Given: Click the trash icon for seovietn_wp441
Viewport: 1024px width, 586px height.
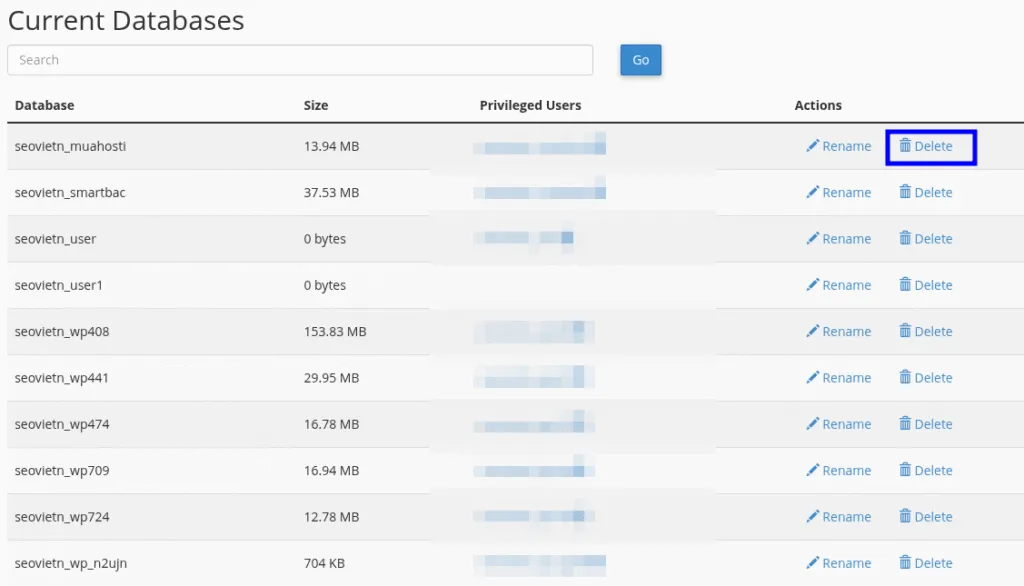Looking at the screenshot, I should point(905,378).
